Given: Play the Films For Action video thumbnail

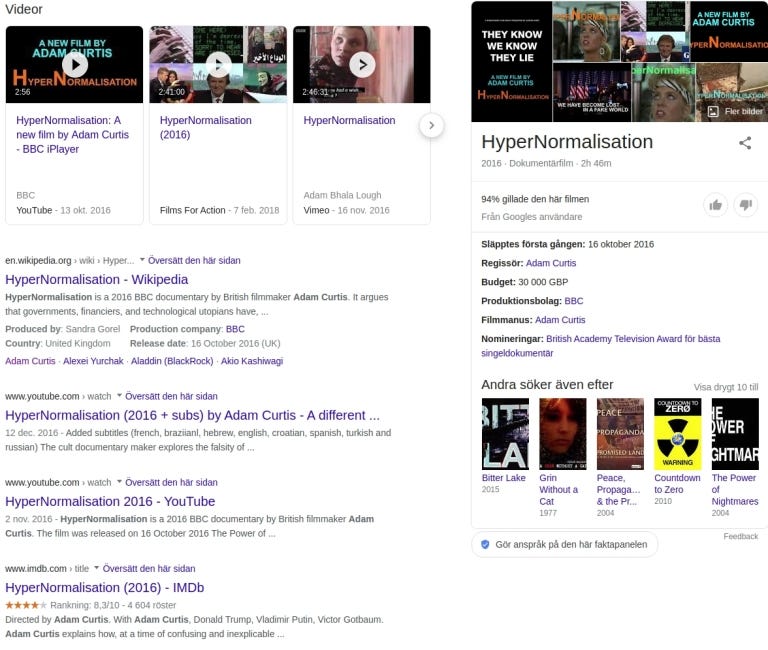Looking at the screenshot, I should pos(218,64).
